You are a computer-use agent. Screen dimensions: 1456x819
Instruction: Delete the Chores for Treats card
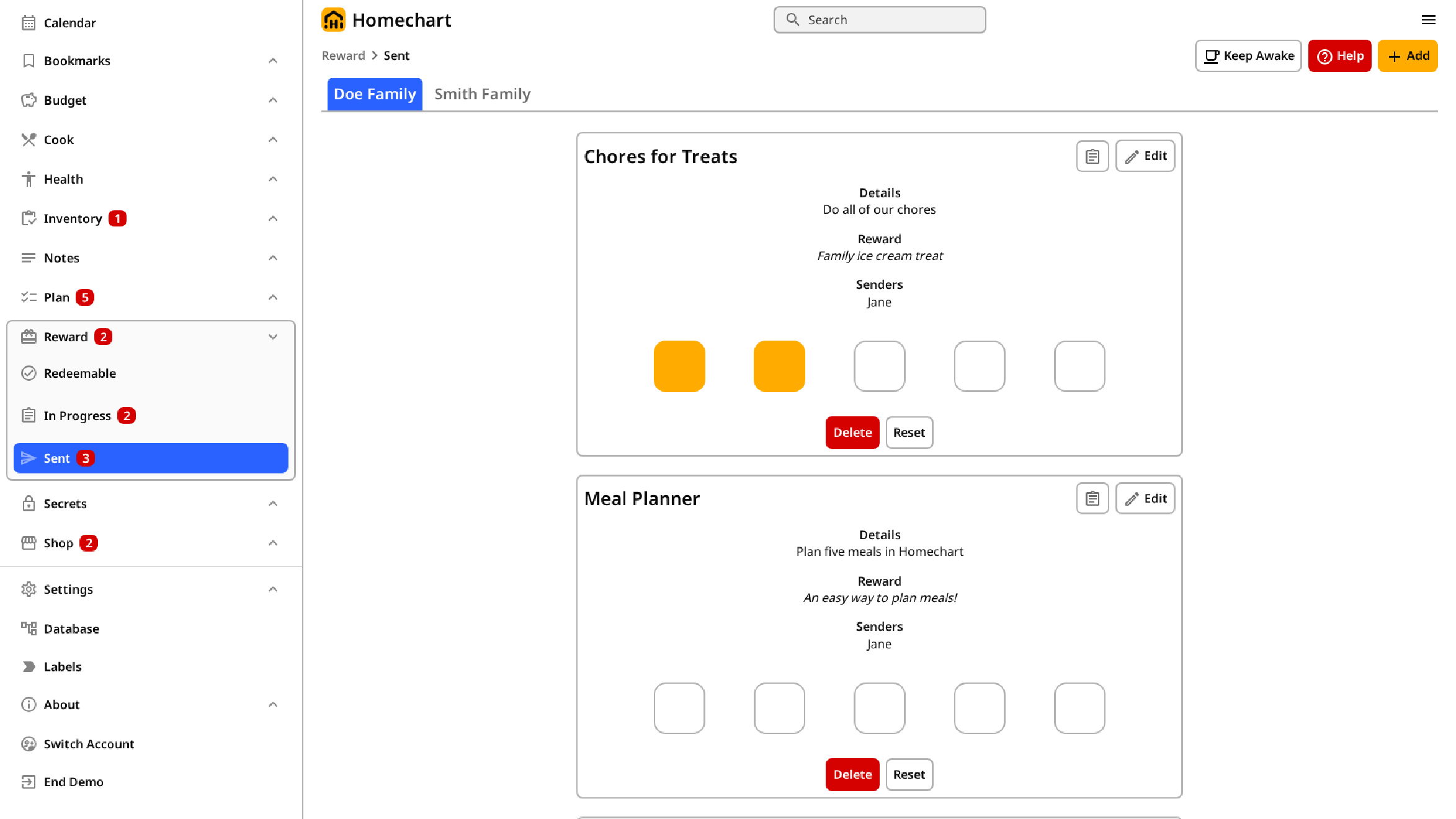pos(852,432)
